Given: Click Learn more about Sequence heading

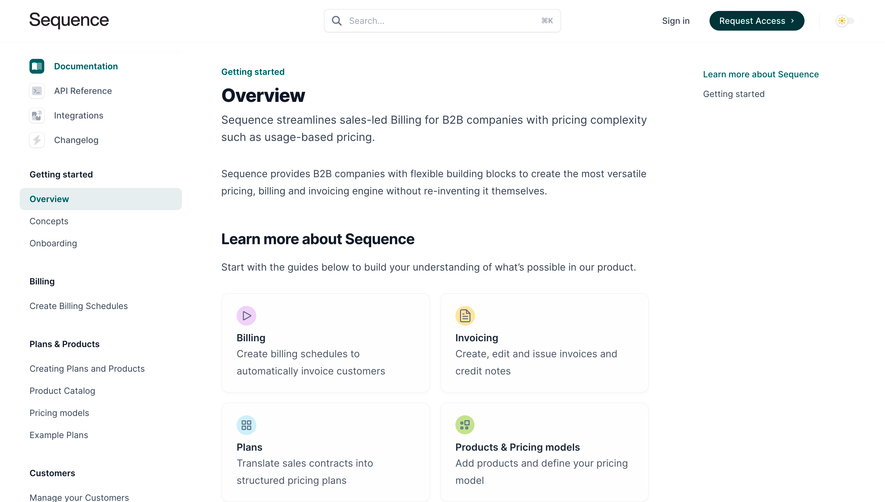Looking at the screenshot, I should coord(318,239).
